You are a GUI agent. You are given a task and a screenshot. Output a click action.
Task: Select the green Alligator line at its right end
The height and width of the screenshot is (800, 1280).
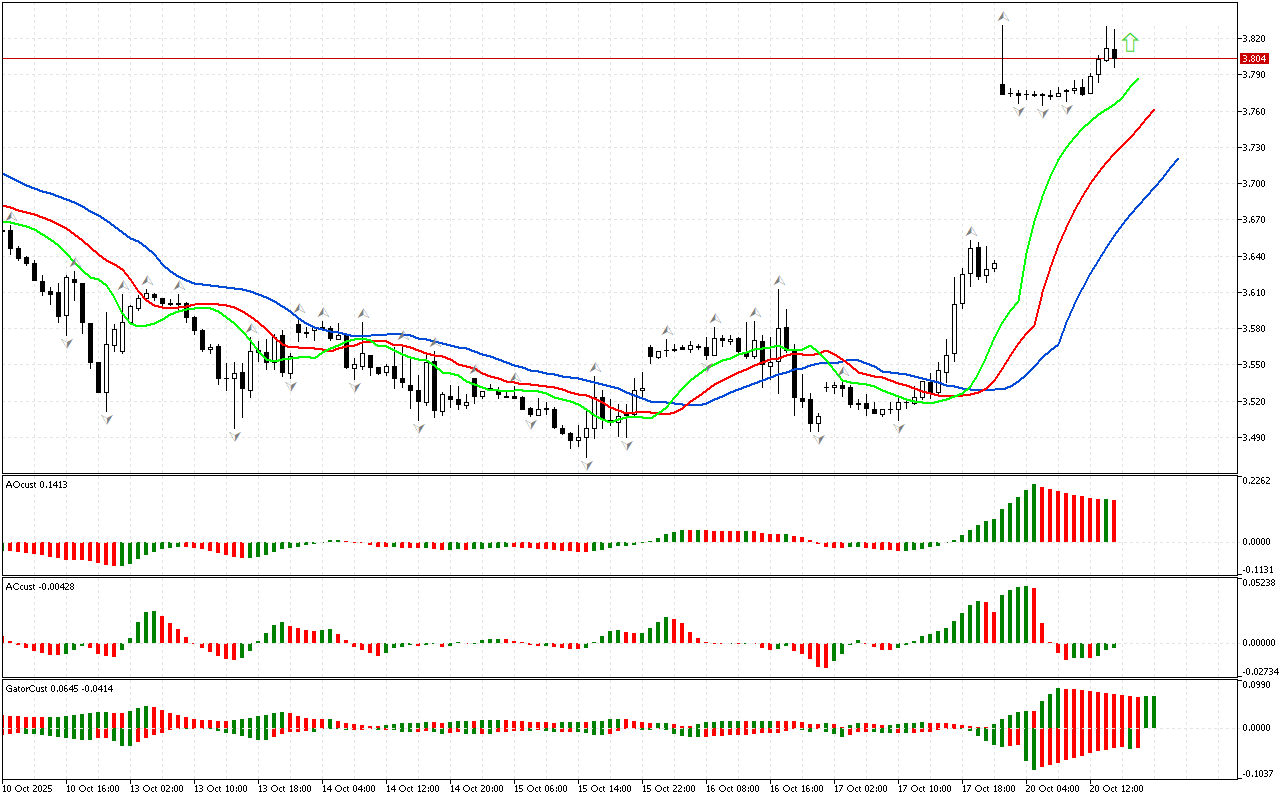tap(1136, 80)
